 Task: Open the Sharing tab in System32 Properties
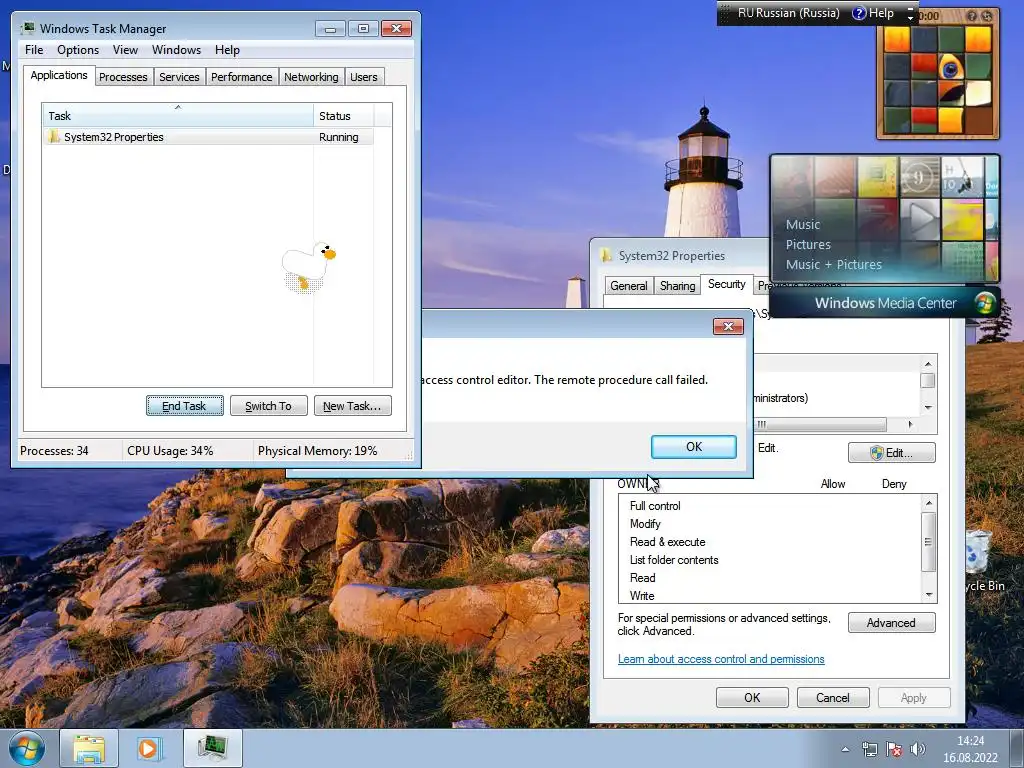pyautogui.click(x=677, y=285)
